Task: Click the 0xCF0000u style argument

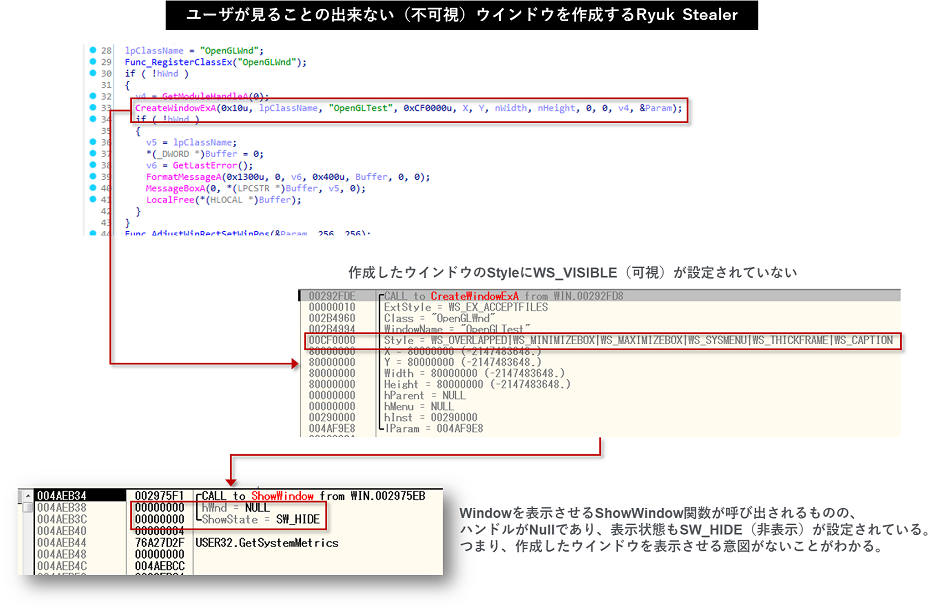Action: 430,108
